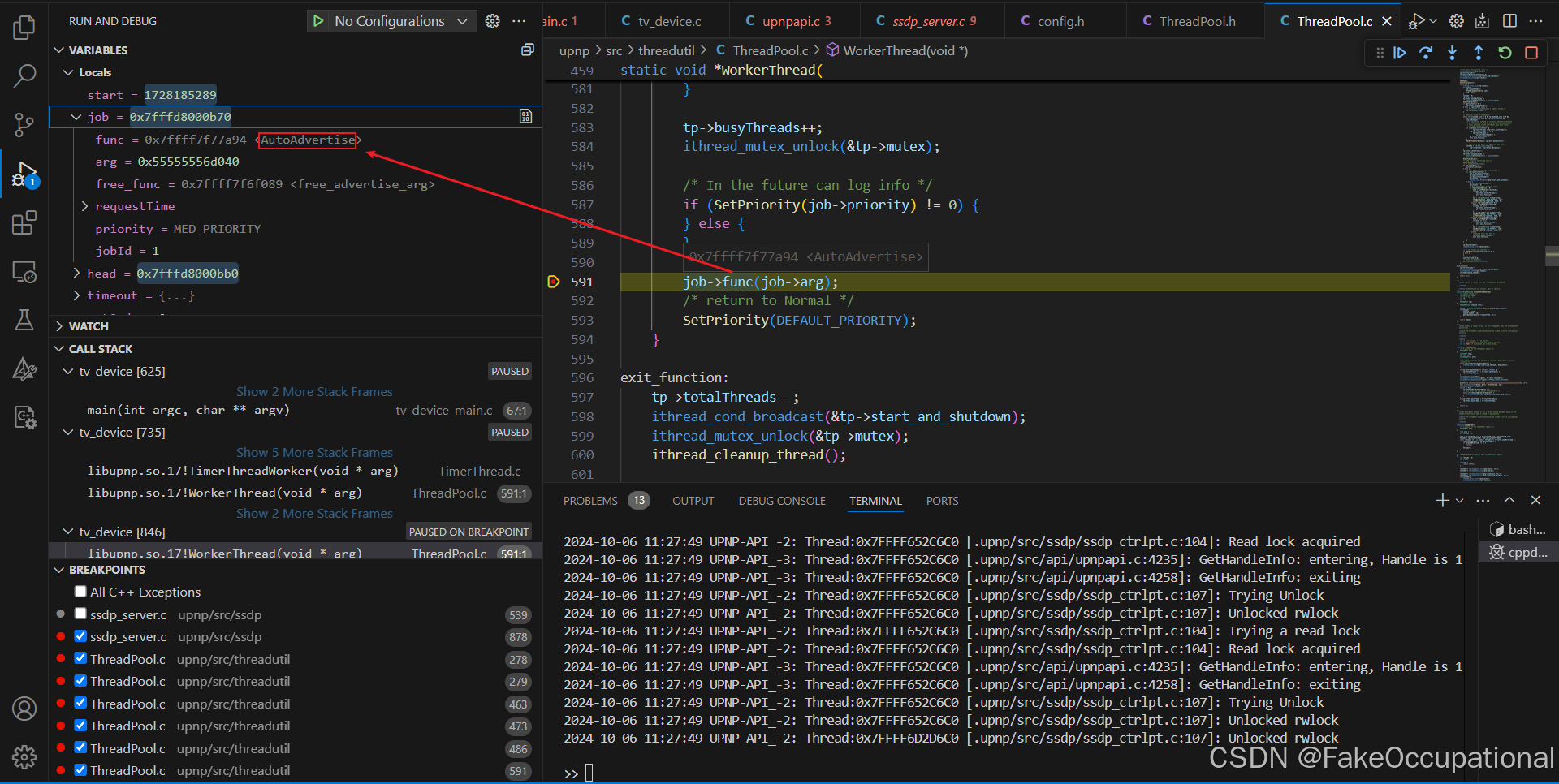1559x784 pixels.
Task: Switch to the config.h tab
Action: pyautogui.click(x=1065, y=21)
